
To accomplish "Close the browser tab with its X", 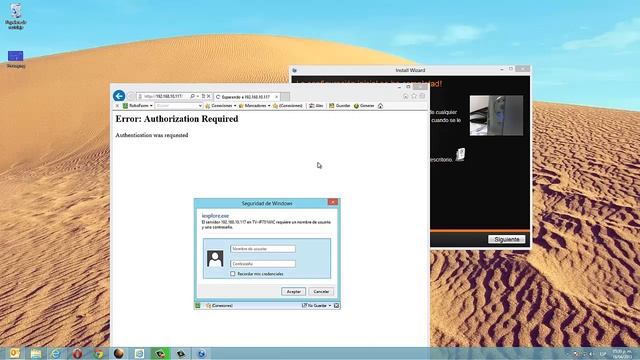I will 276,97.
